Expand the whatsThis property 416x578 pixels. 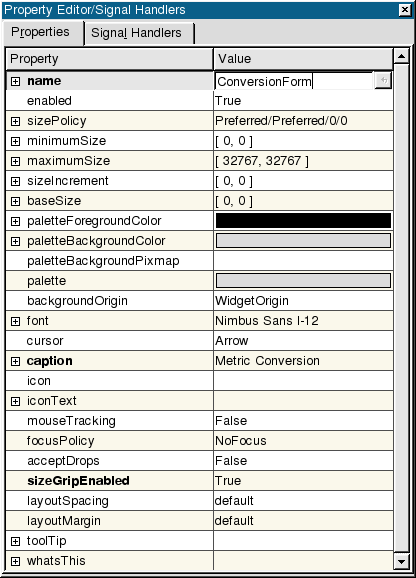(15, 561)
